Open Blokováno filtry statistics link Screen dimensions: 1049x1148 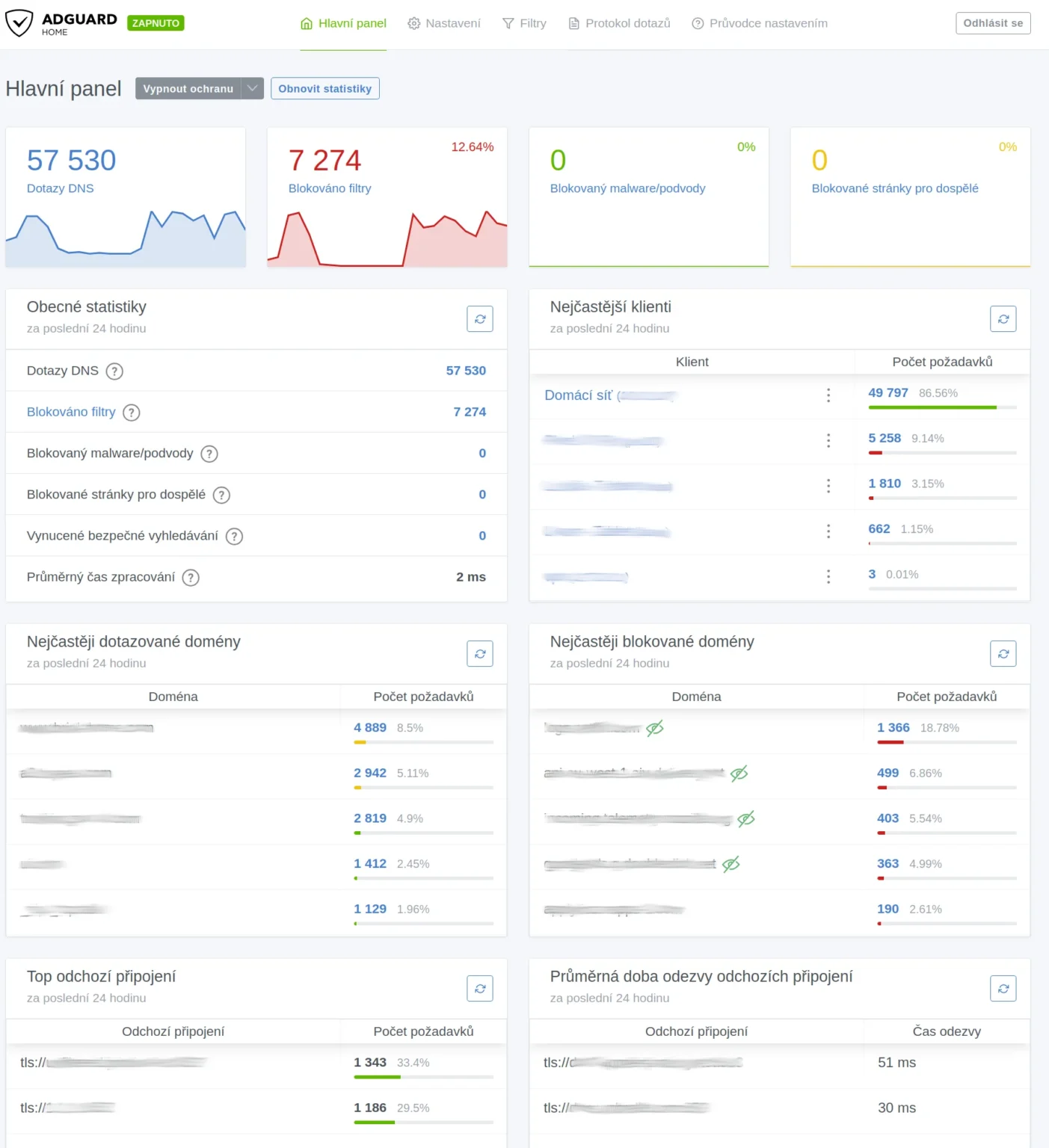[x=71, y=412]
